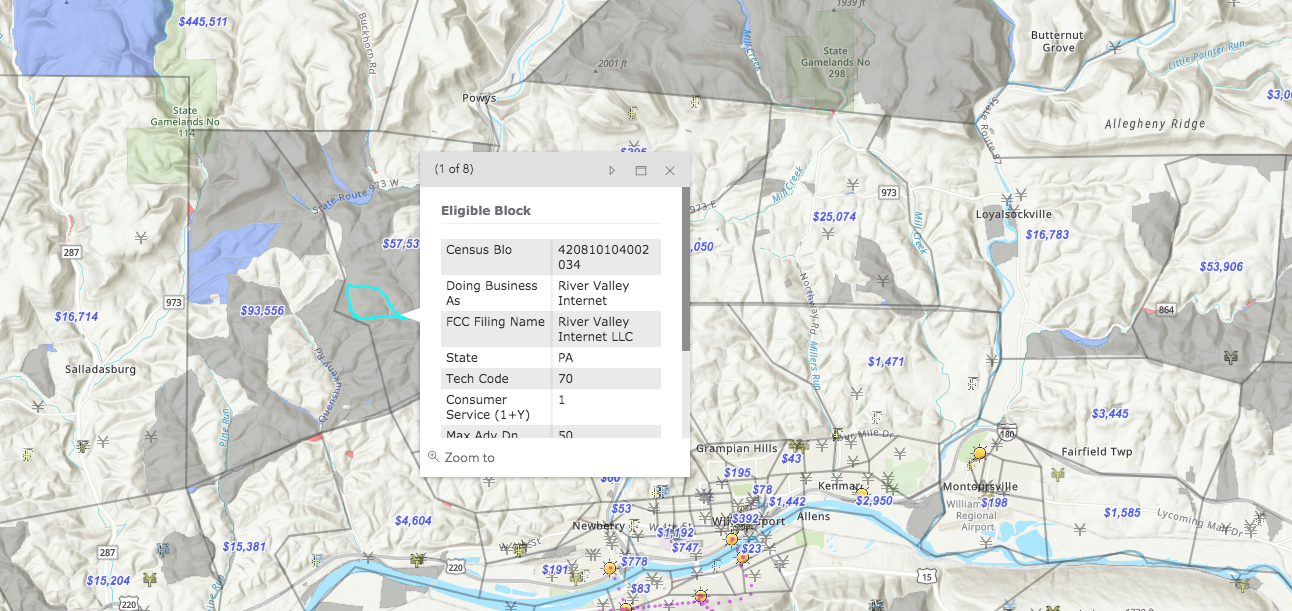The image size is (1292, 611).
Task: Select the Census Block value in the popup
Action: tap(606, 256)
